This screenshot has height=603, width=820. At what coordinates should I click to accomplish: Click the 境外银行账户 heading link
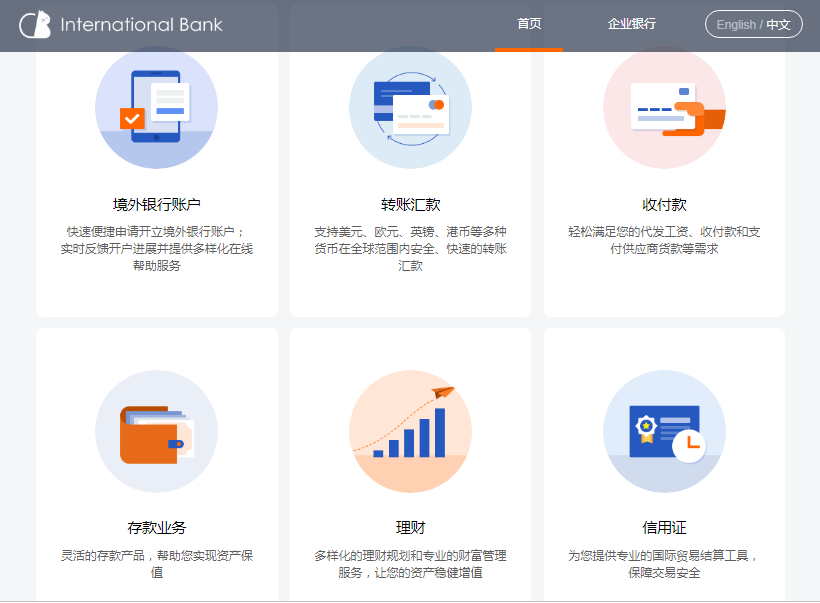(156, 204)
